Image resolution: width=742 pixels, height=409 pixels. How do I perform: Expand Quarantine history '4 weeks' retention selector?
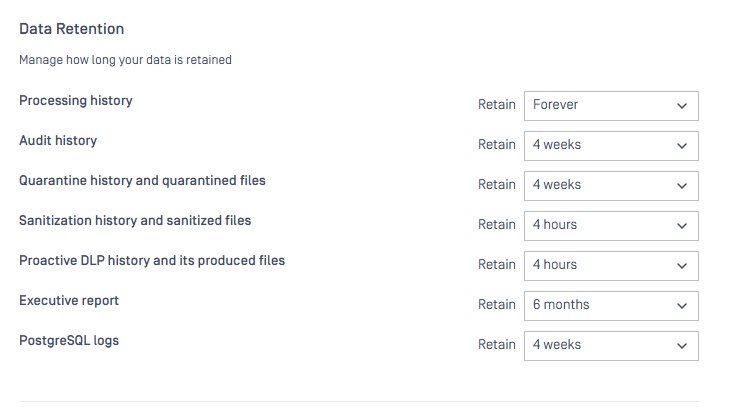pyautogui.click(x=600, y=185)
